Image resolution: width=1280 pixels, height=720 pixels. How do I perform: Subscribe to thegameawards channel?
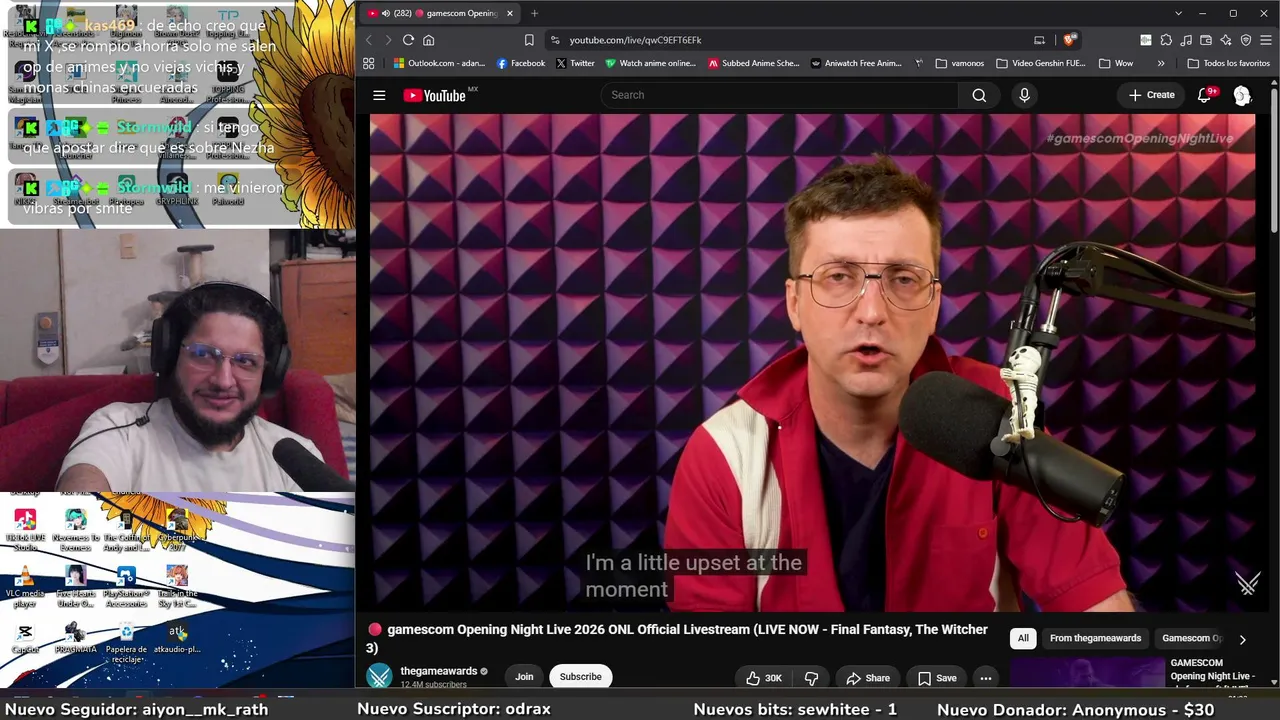pyautogui.click(x=580, y=677)
